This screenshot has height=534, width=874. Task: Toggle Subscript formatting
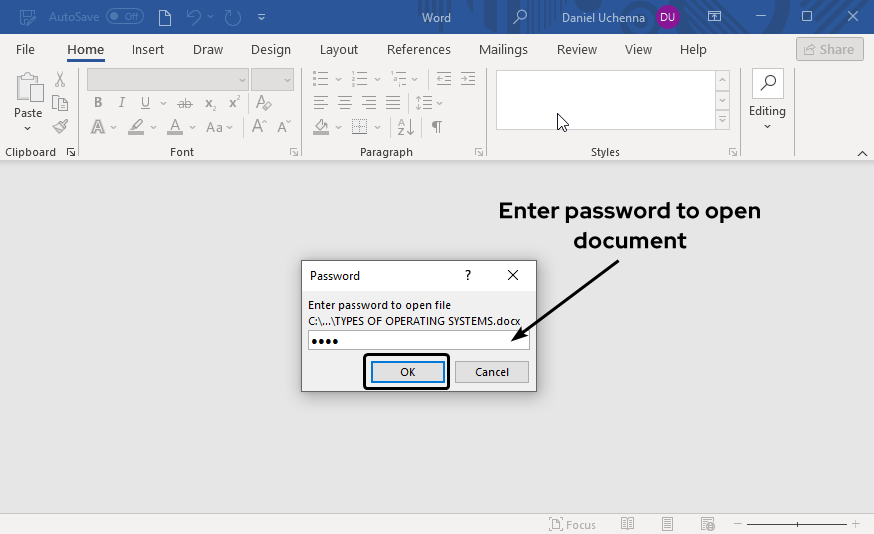(x=210, y=104)
